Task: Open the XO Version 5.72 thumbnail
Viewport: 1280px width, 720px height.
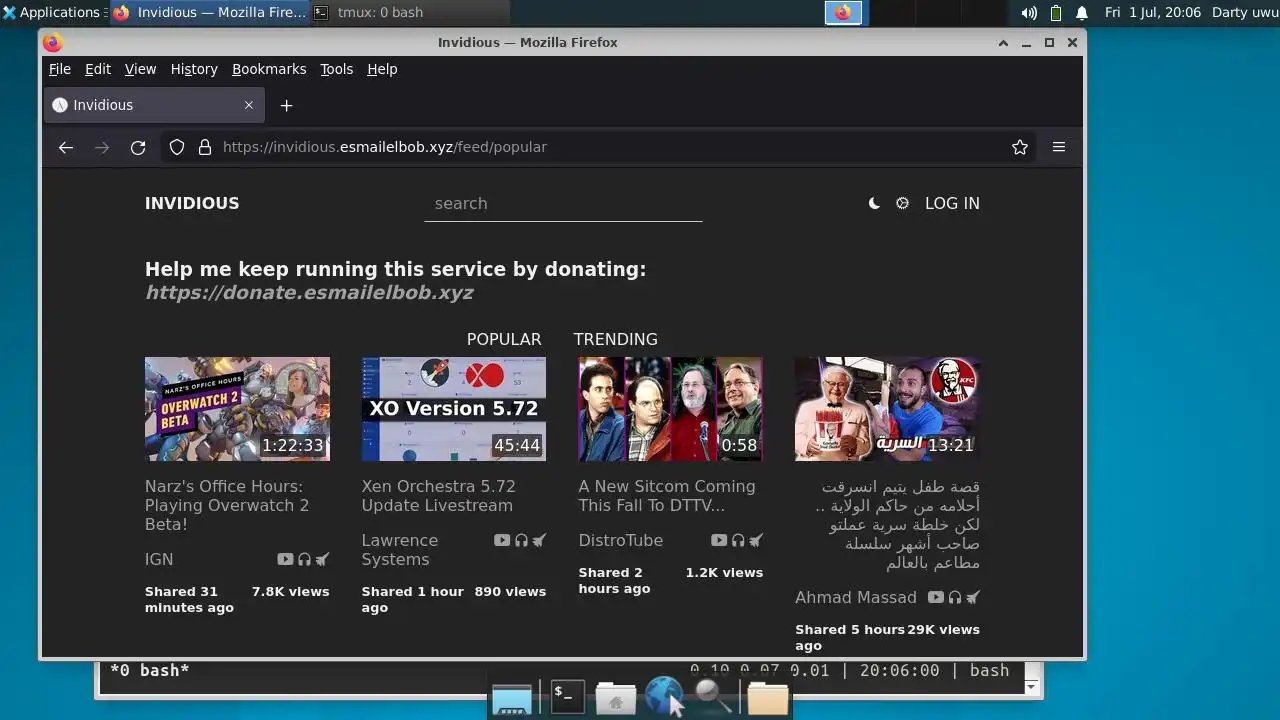Action: [454, 409]
